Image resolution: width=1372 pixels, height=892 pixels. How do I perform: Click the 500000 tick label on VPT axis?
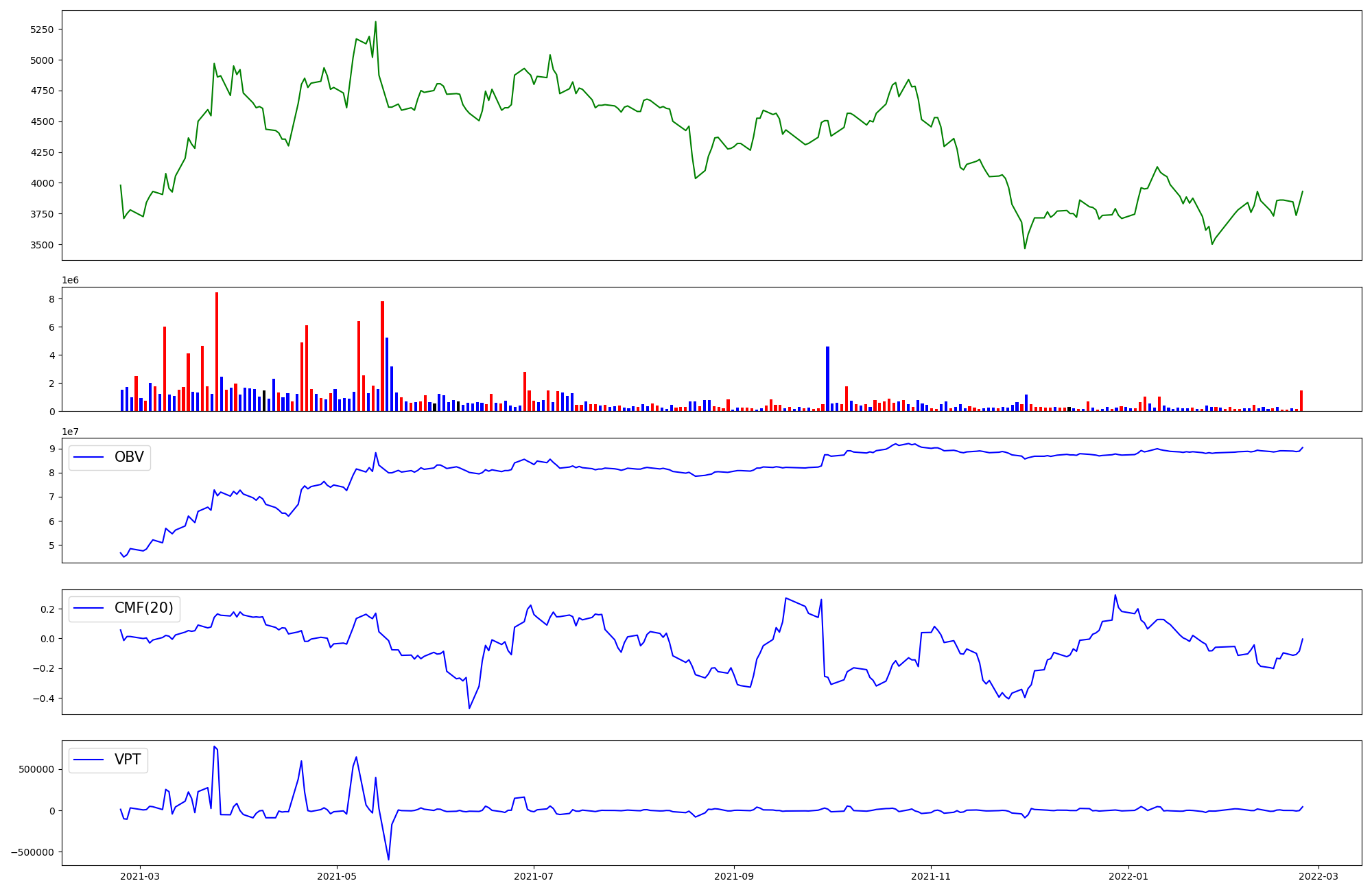pyautogui.click(x=37, y=769)
